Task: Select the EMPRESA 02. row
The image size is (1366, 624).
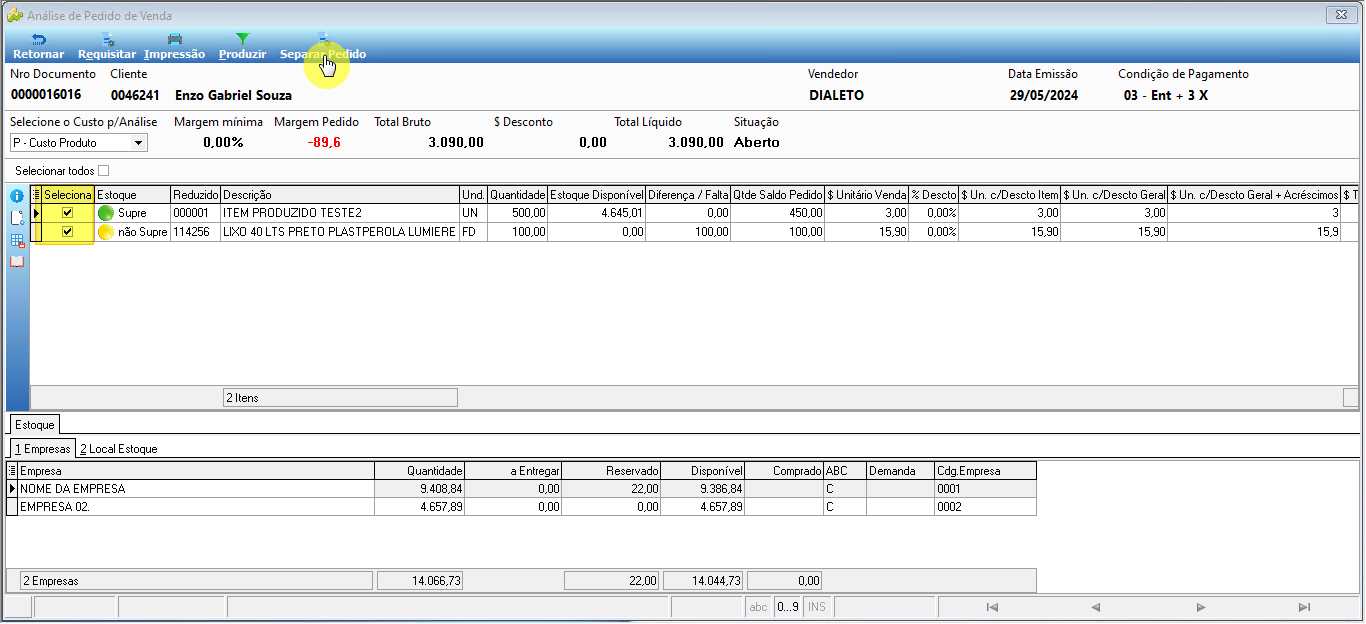Action: [522, 507]
